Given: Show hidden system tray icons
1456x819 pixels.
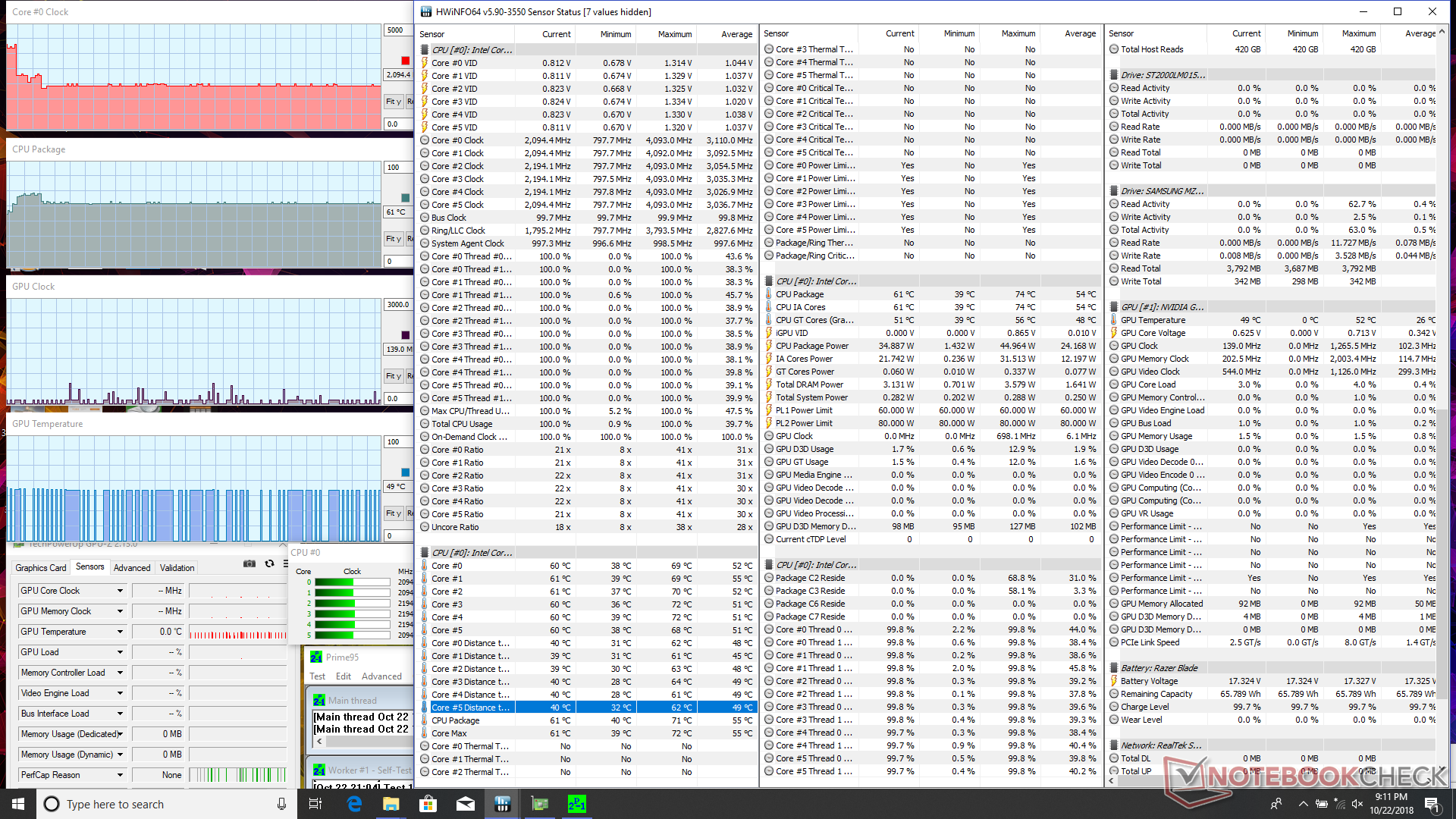Looking at the screenshot, I should click(x=1303, y=804).
